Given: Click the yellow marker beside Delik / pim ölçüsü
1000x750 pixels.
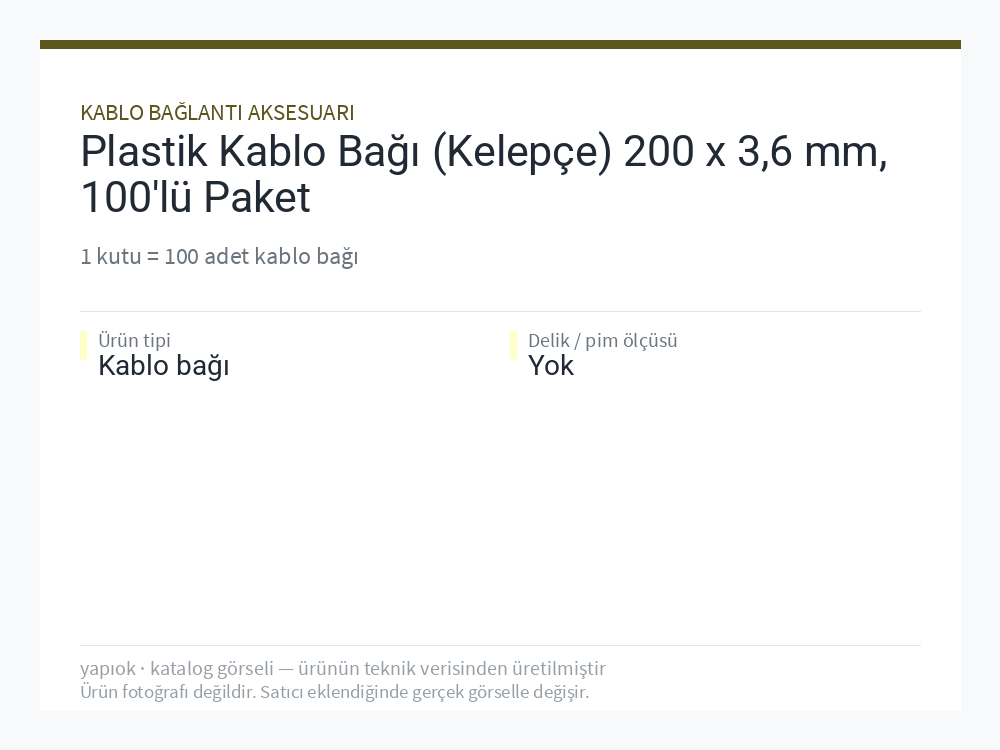Looking at the screenshot, I should [513, 346].
